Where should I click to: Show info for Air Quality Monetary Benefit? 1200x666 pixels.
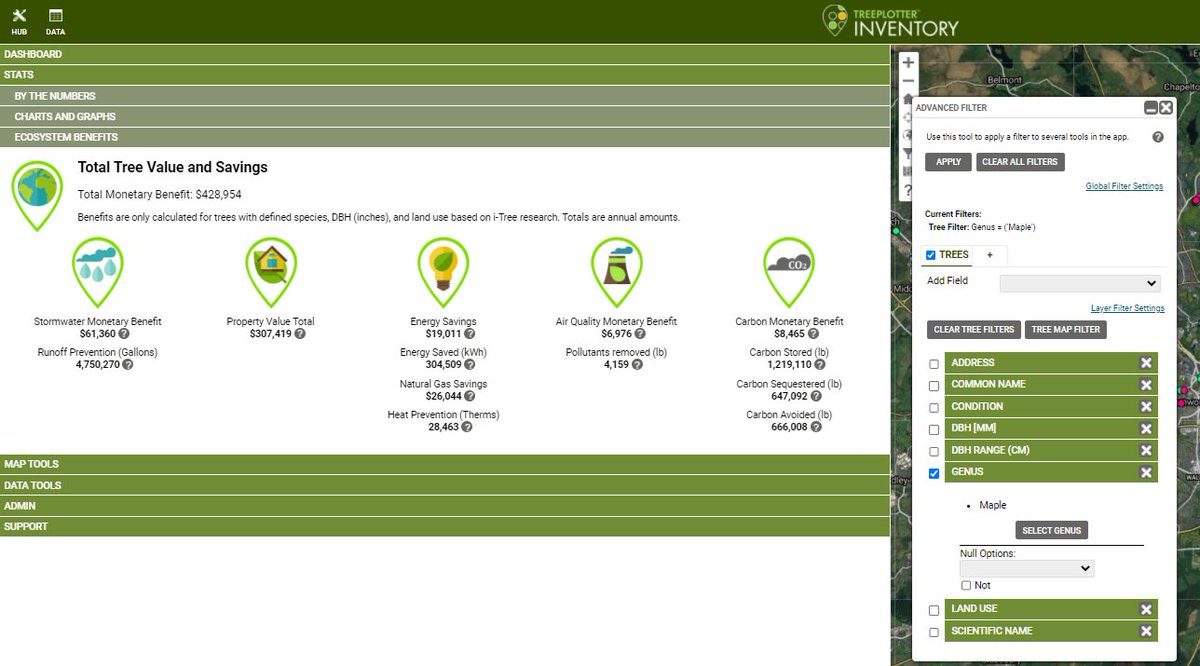click(x=639, y=334)
